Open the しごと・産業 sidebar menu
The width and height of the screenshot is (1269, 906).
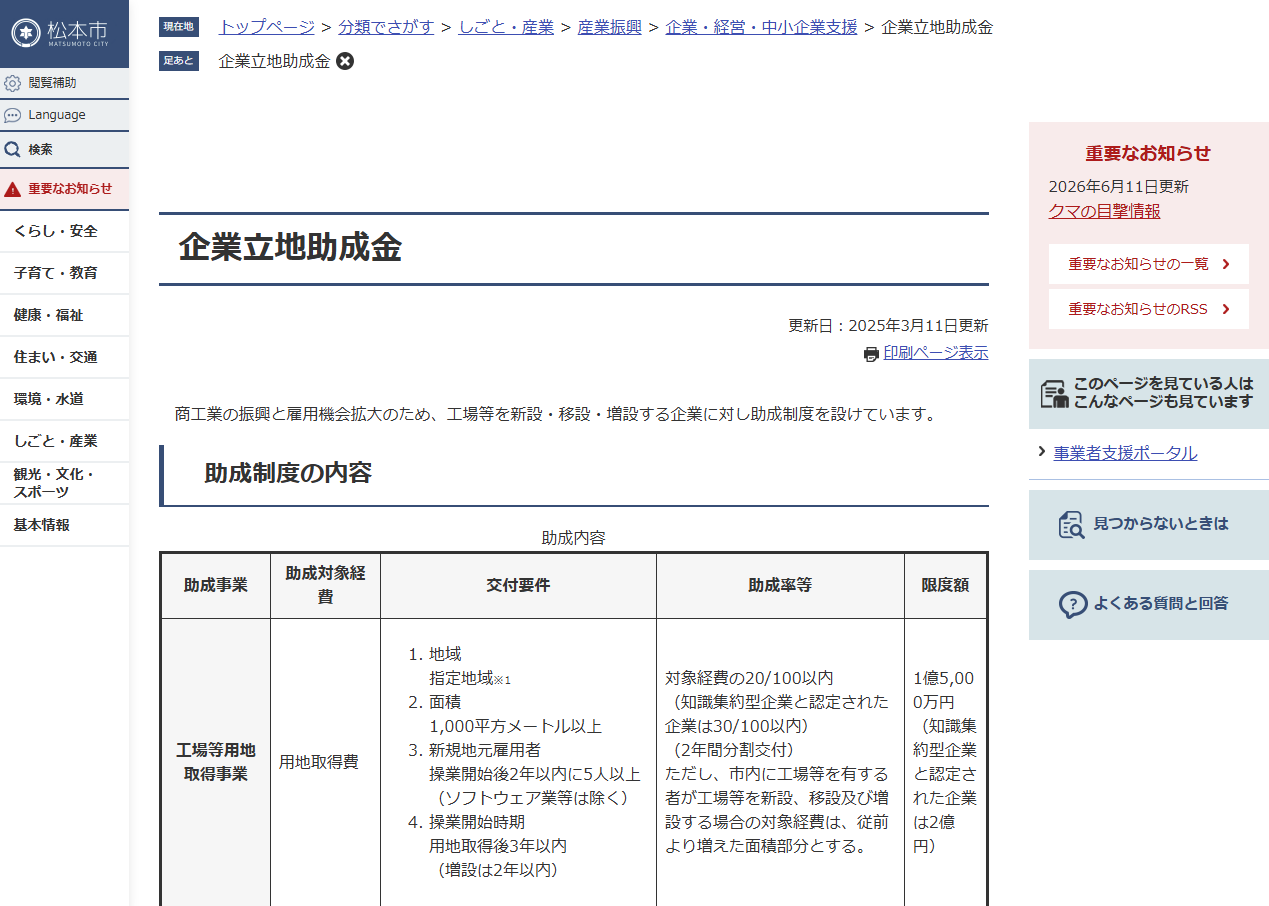point(65,441)
